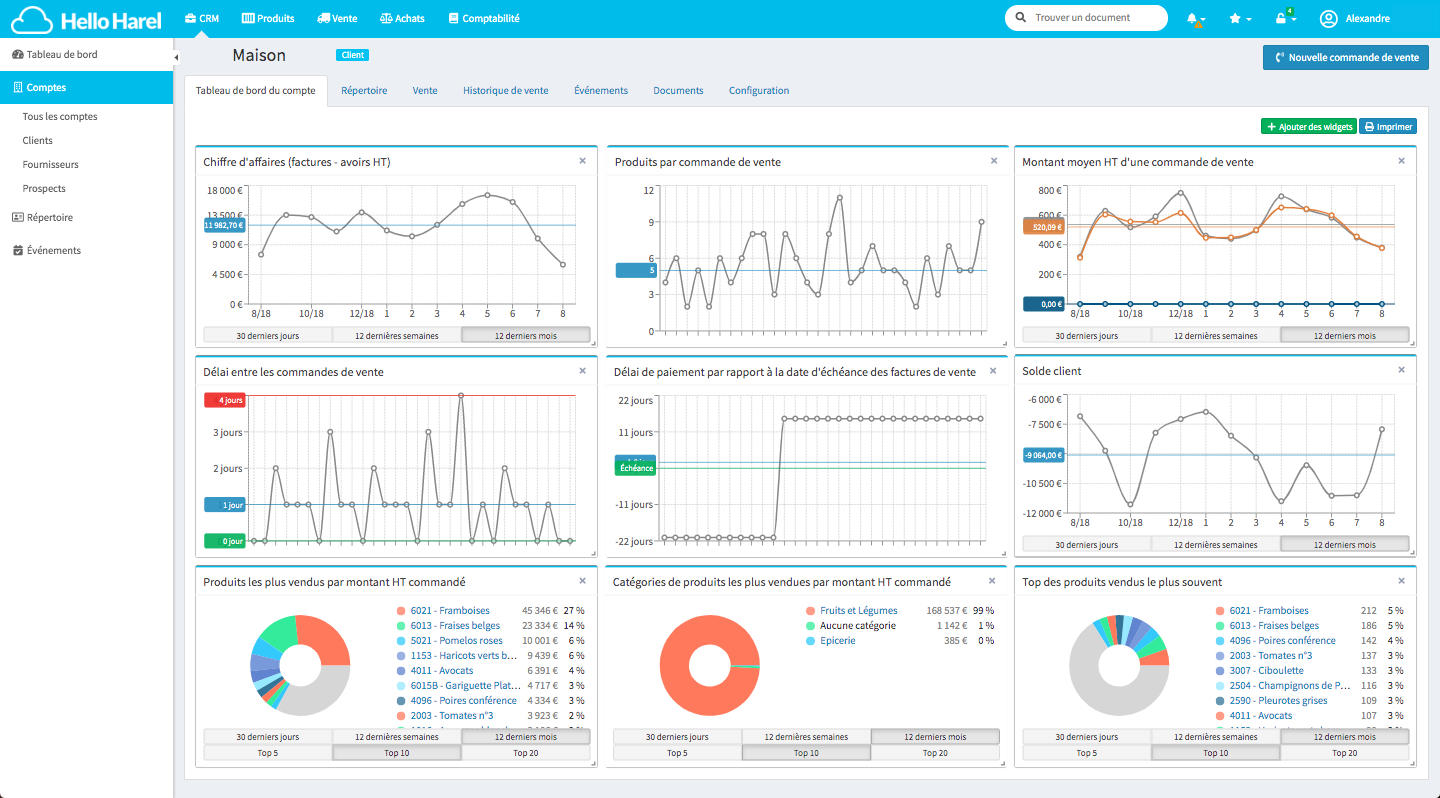Open the lock icon dropdown
The height and width of the screenshot is (798, 1440).
(x=1285, y=19)
